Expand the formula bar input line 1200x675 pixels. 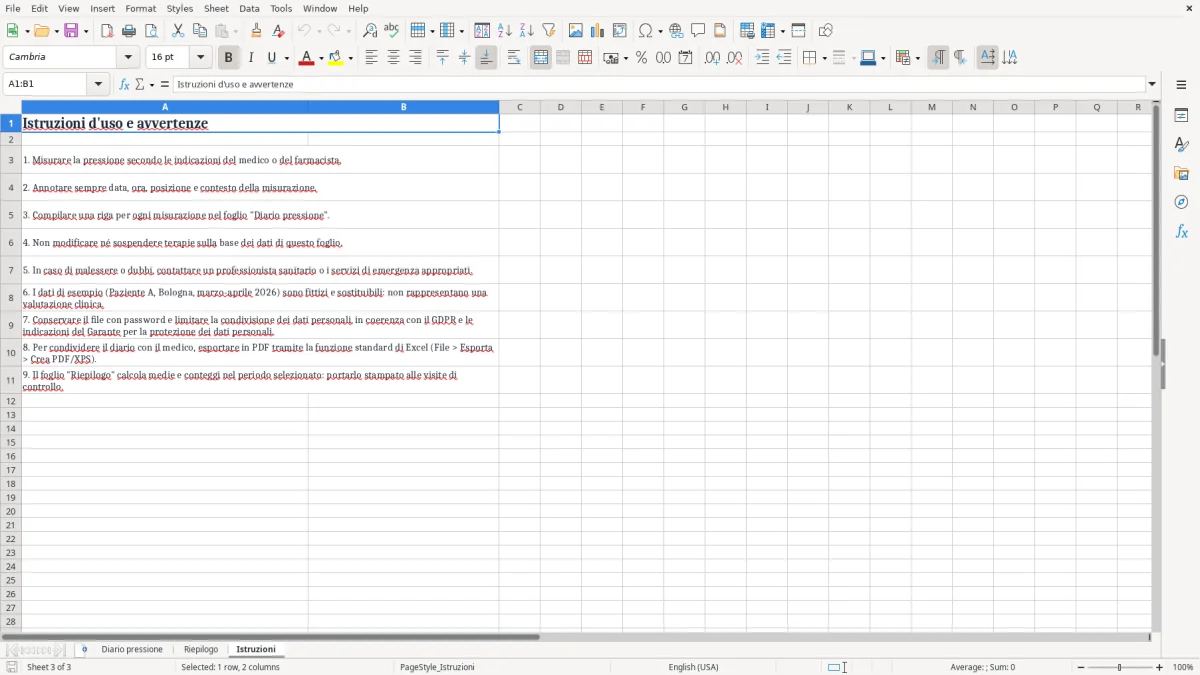coord(1152,84)
